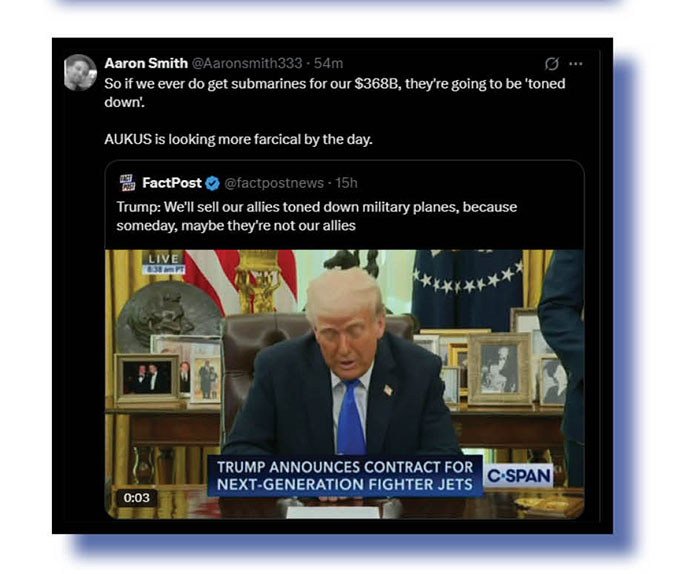Click the LIVE badge on the video
Screen dimensions: 680x574
point(163,259)
